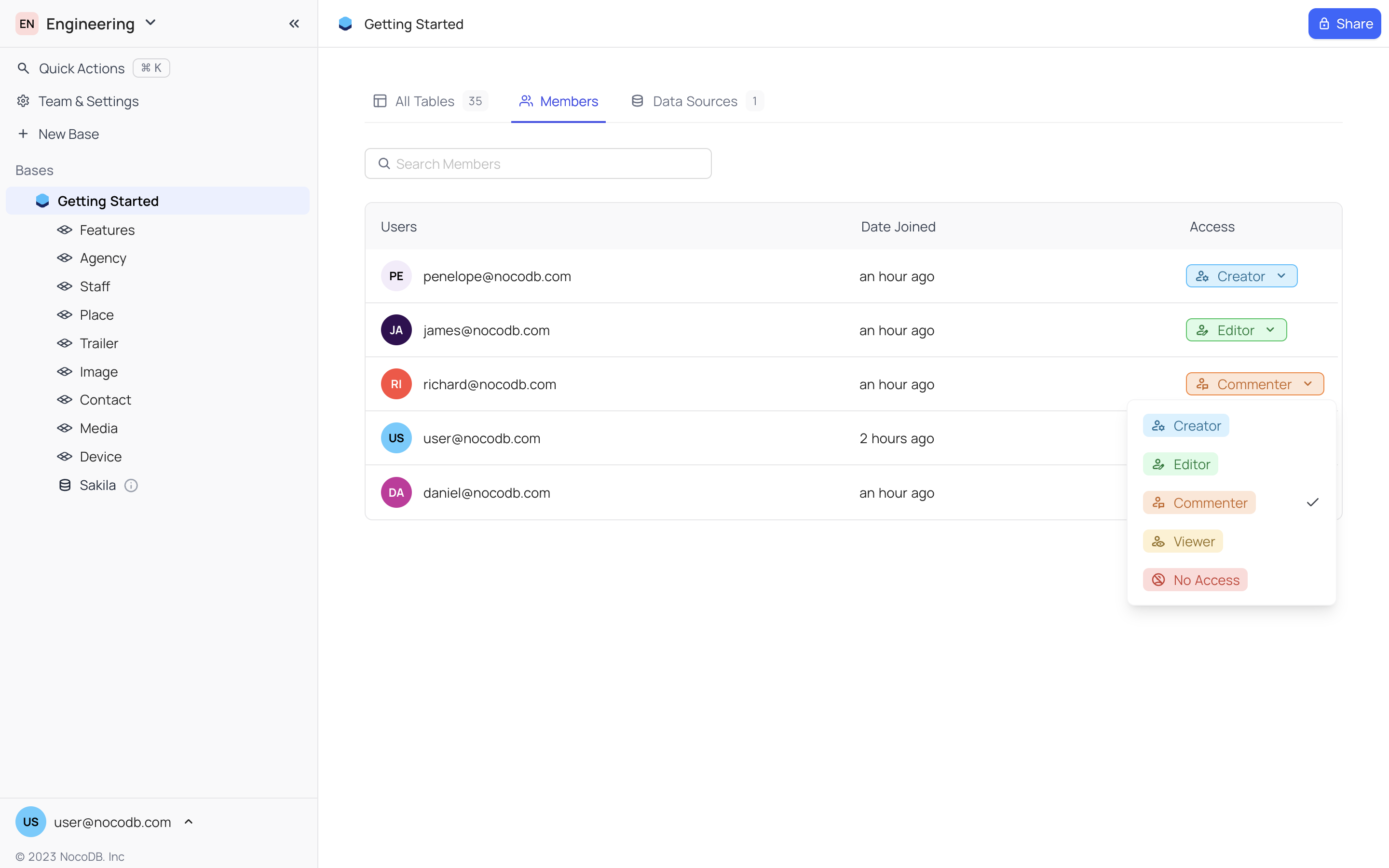Open the Data Sources tab
The image size is (1389, 868).
tap(694, 101)
